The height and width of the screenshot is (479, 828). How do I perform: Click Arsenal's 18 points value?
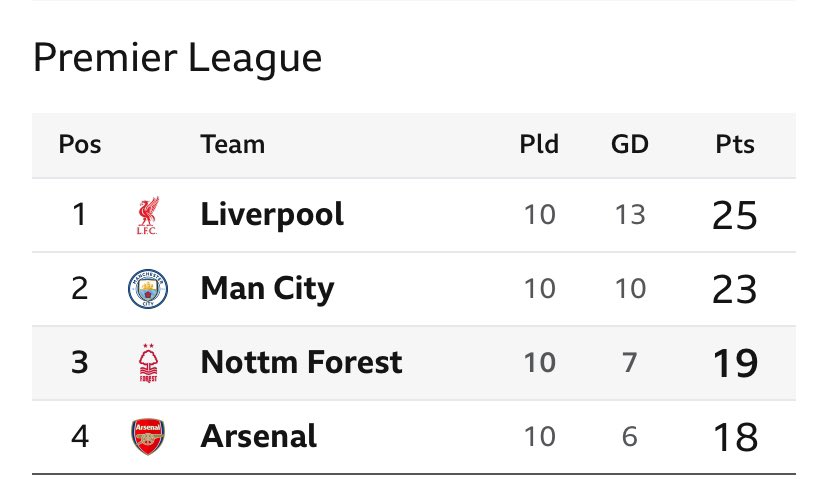735,437
